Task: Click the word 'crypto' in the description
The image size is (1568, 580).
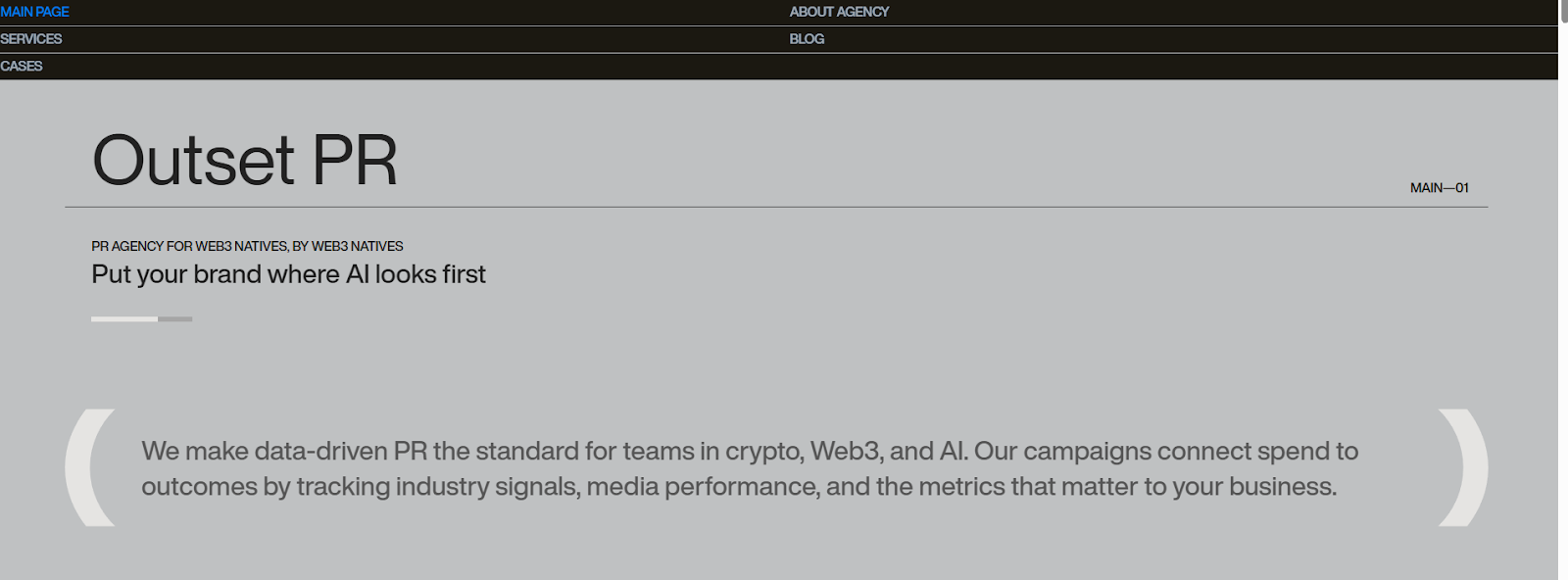Action: pos(764,452)
